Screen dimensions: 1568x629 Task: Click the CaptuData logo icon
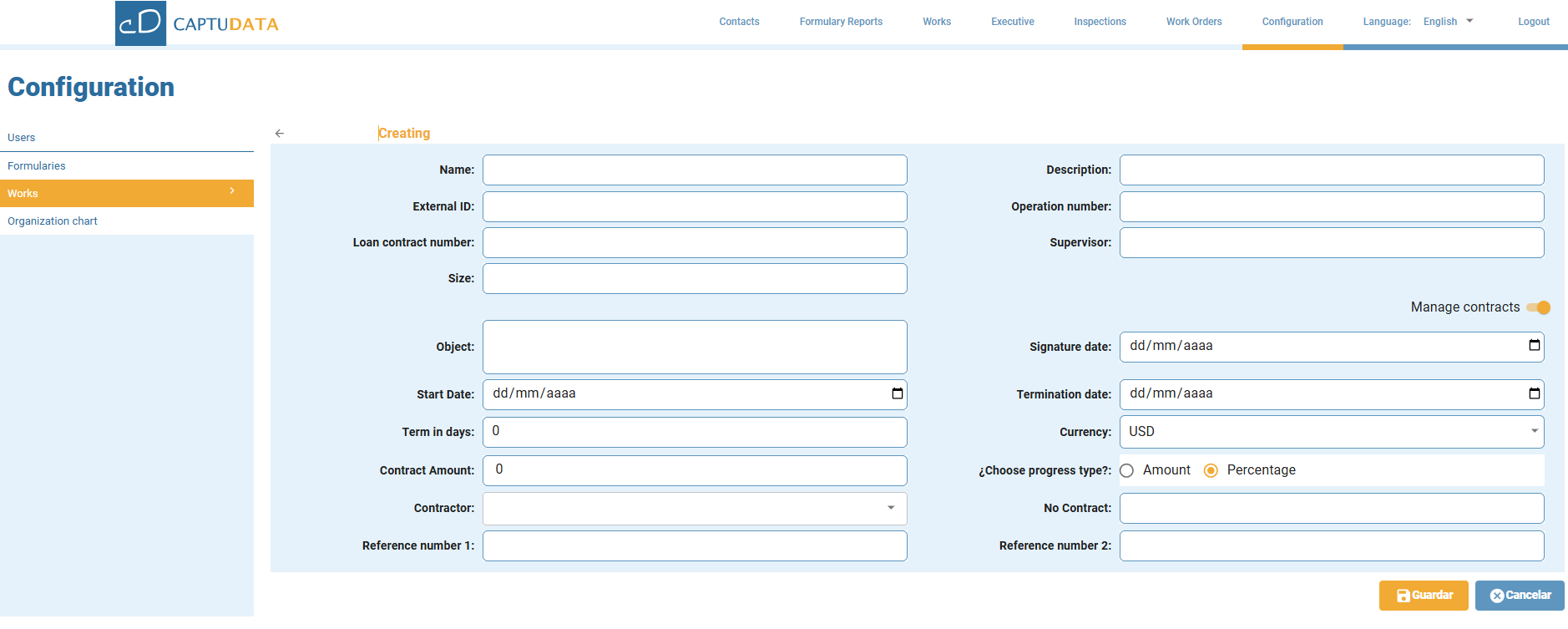click(140, 23)
